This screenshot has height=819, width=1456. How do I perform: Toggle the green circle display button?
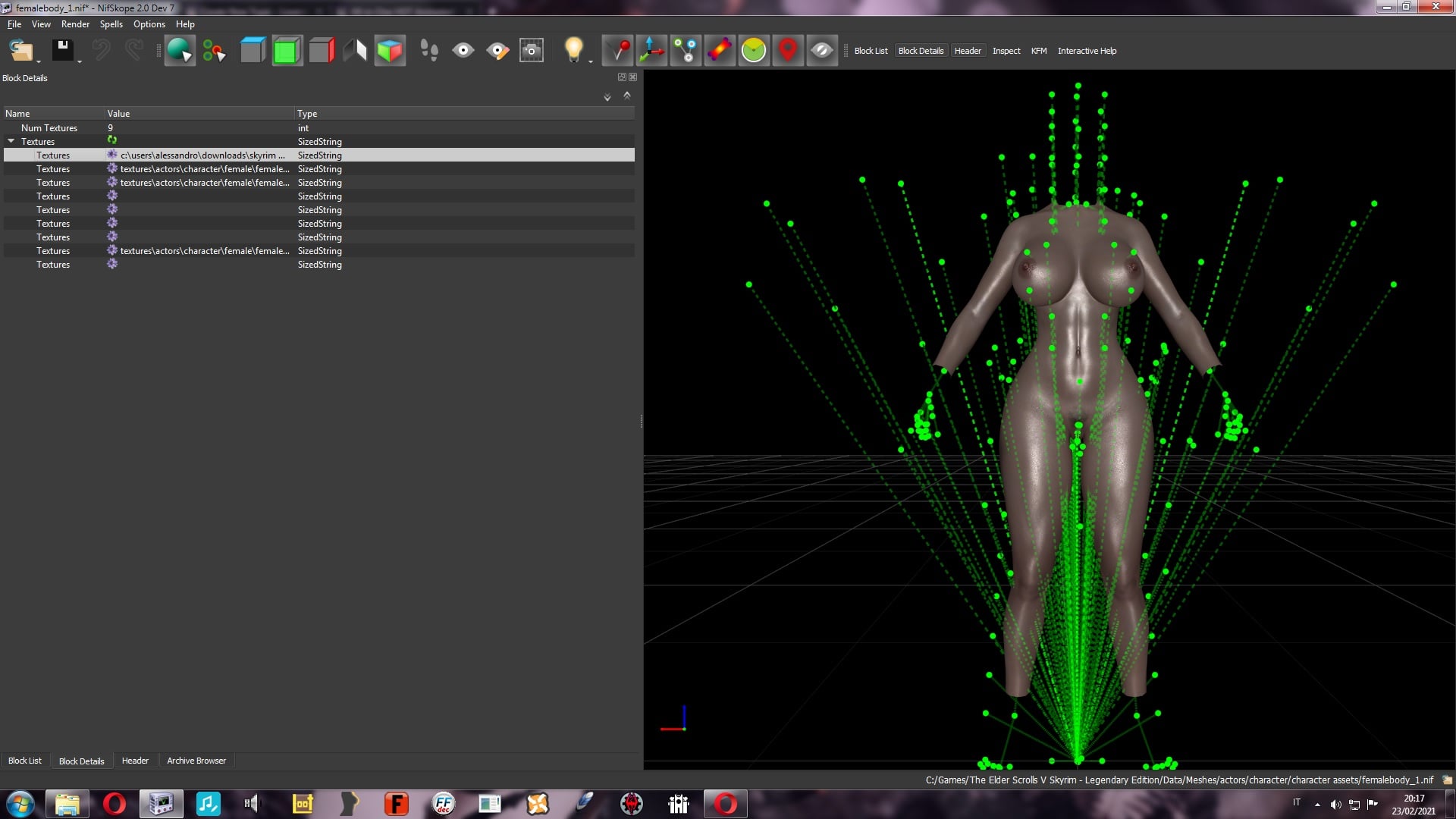(754, 51)
